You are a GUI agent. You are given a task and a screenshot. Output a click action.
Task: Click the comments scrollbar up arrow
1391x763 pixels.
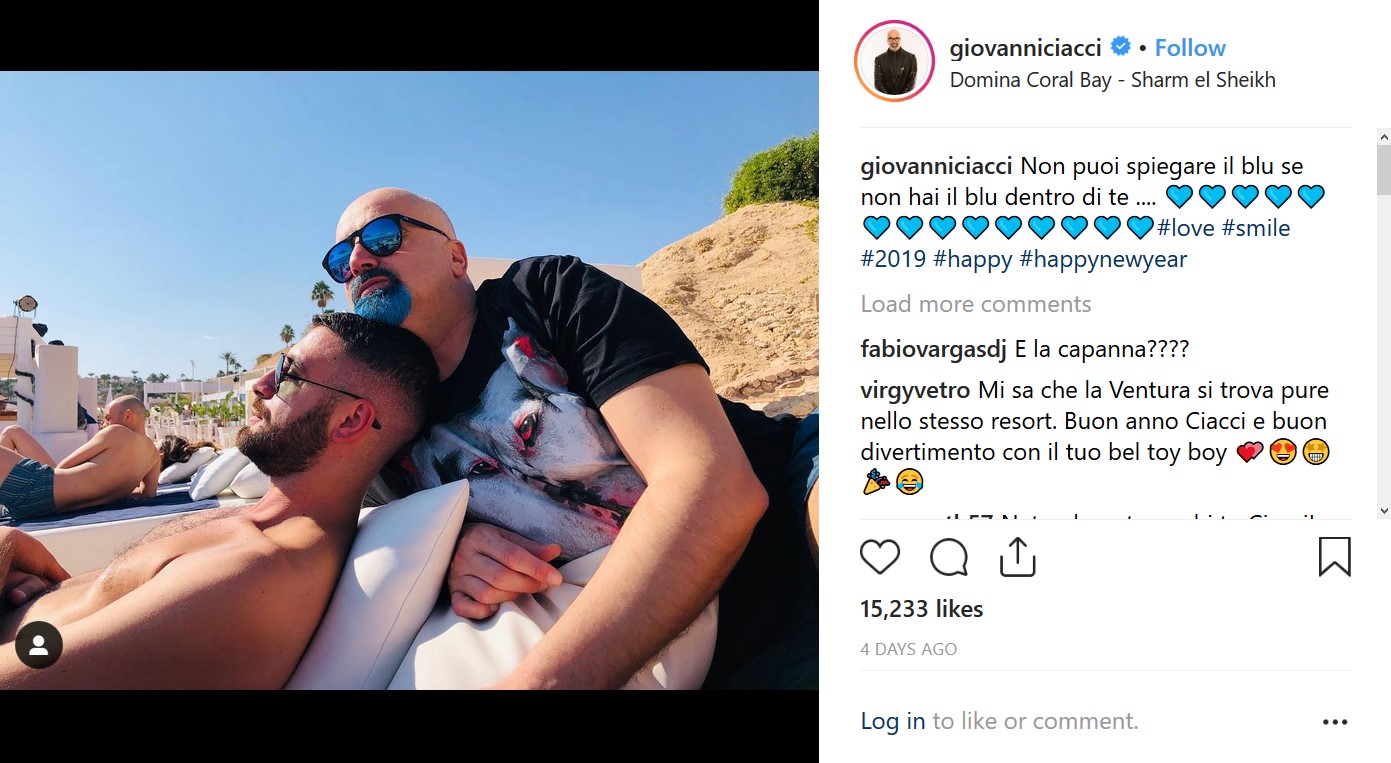(x=1384, y=136)
